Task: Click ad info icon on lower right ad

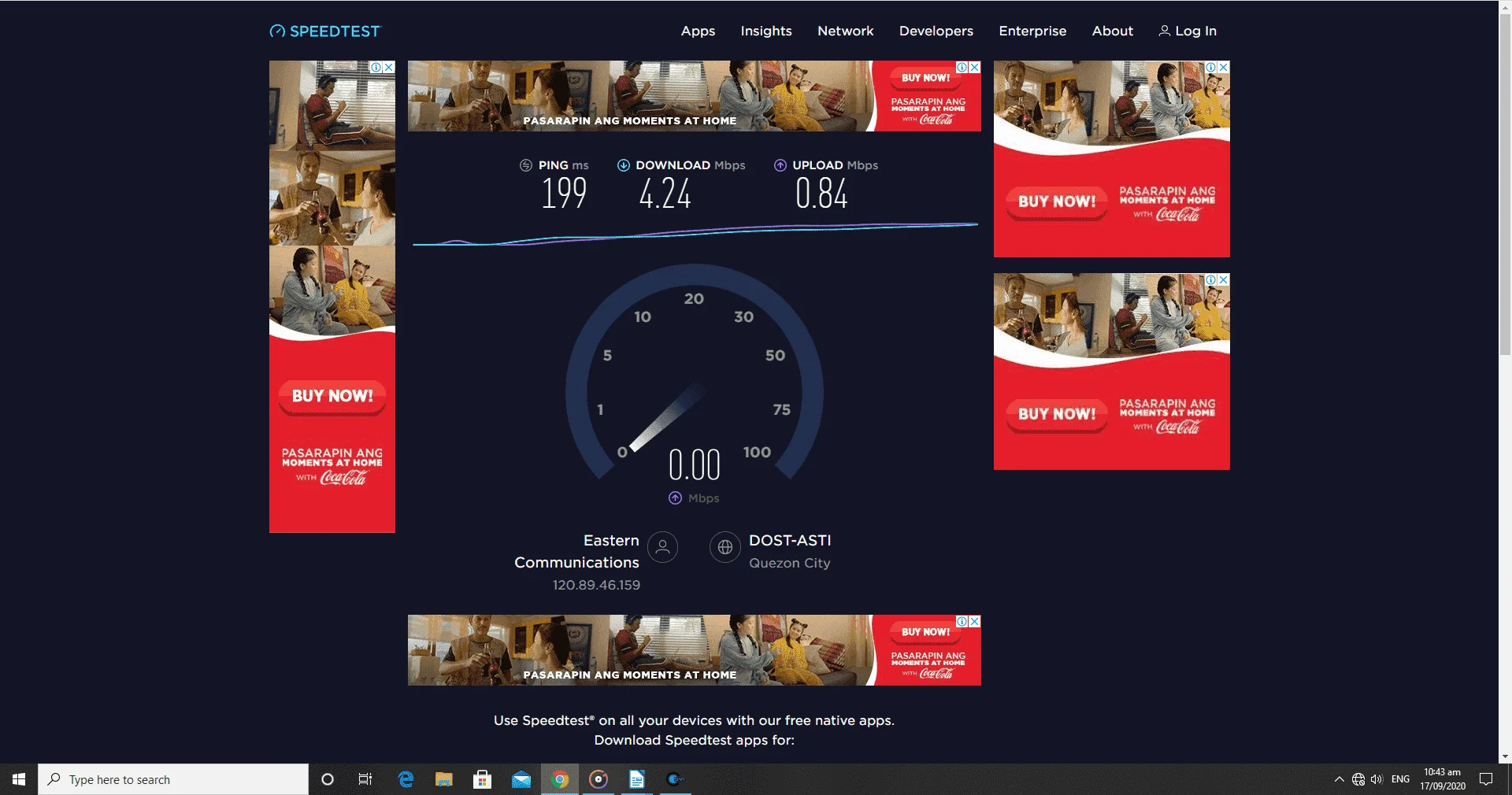Action: (x=1211, y=280)
